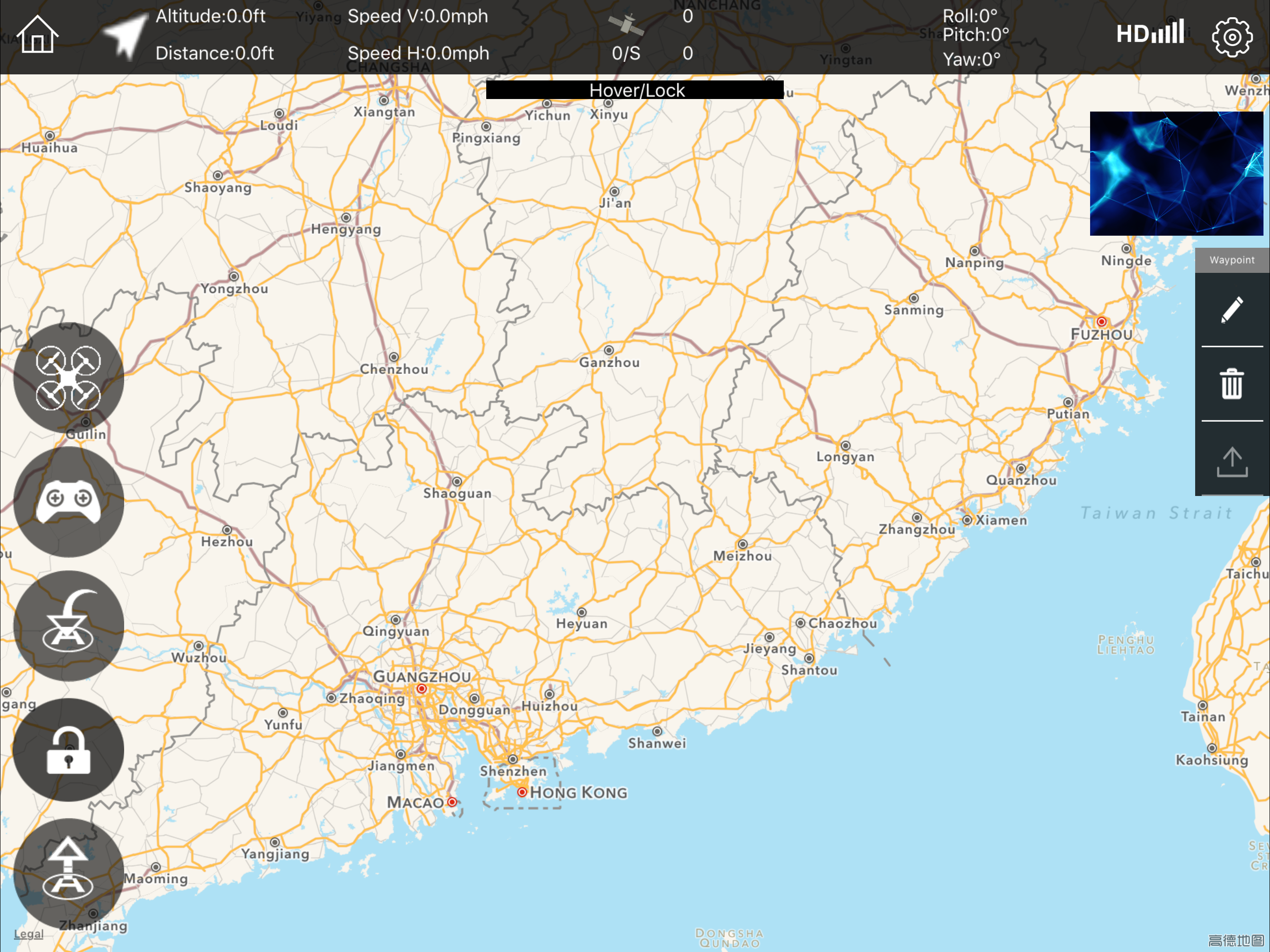This screenshot has height=952, width=1270.
Task: Toggle the motor lock padlock
Action: click(x=68, y=749)
